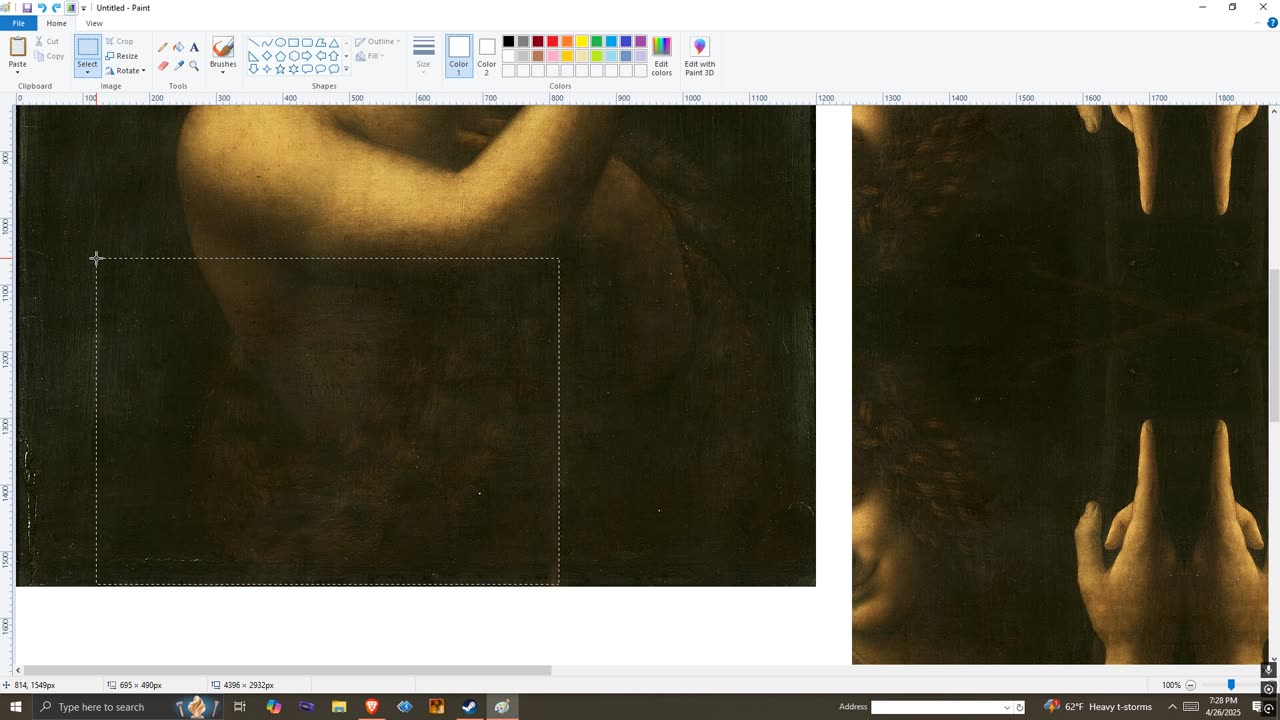The width and height of the screenshot is (1280, 720).
Task: Click the Resize button
Action: pyautogui.click(x=121, y=56)
